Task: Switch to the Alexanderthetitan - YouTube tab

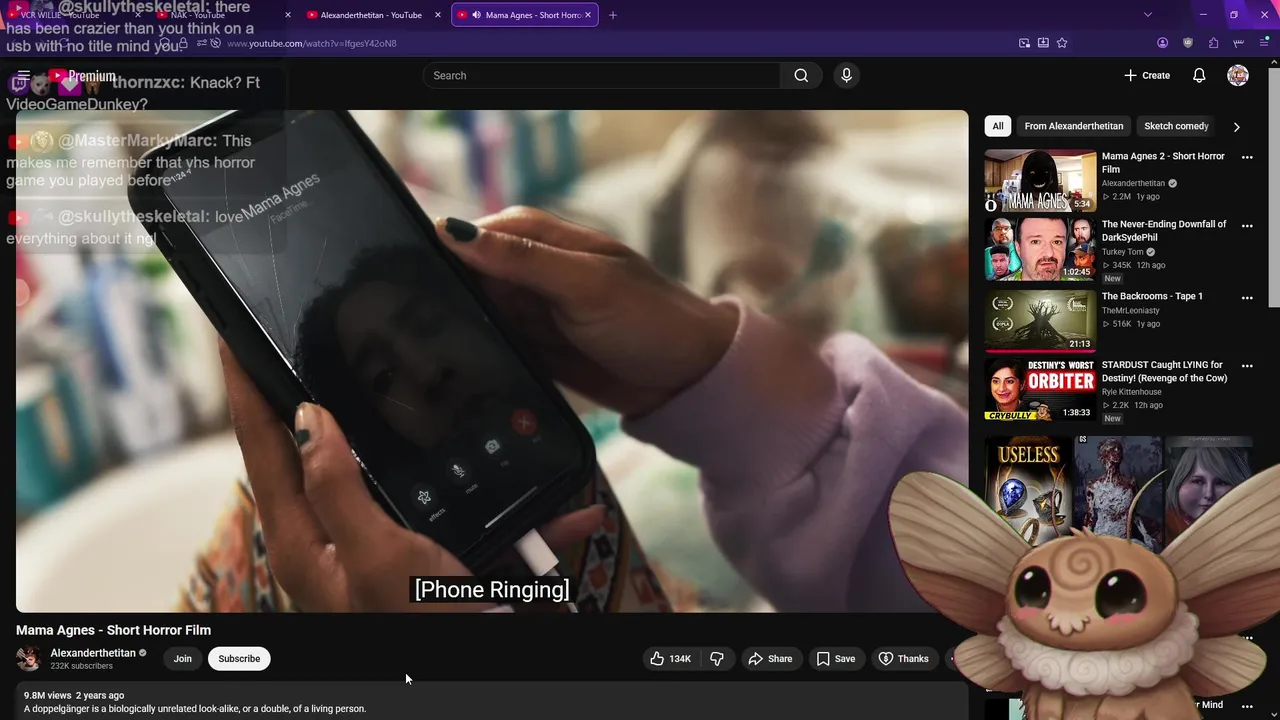Action: tap(371, 15)
